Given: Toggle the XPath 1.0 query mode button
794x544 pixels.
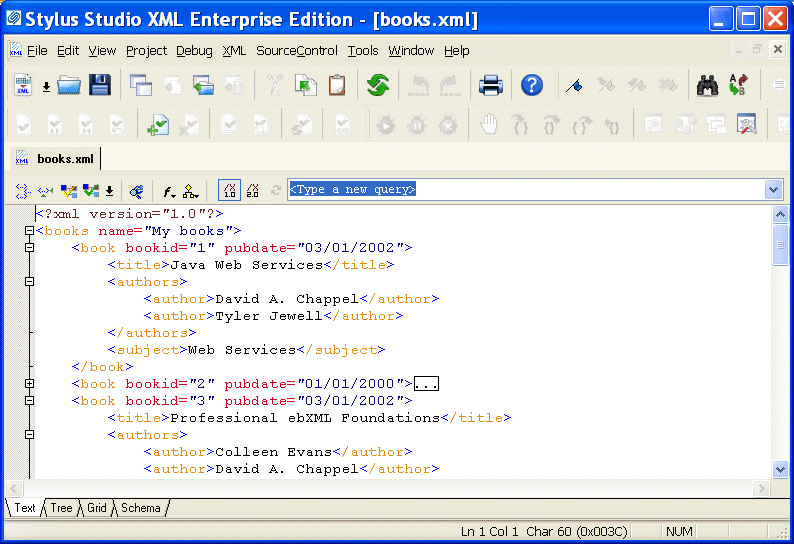Looking at the screenshot, I should click(229, 190).
